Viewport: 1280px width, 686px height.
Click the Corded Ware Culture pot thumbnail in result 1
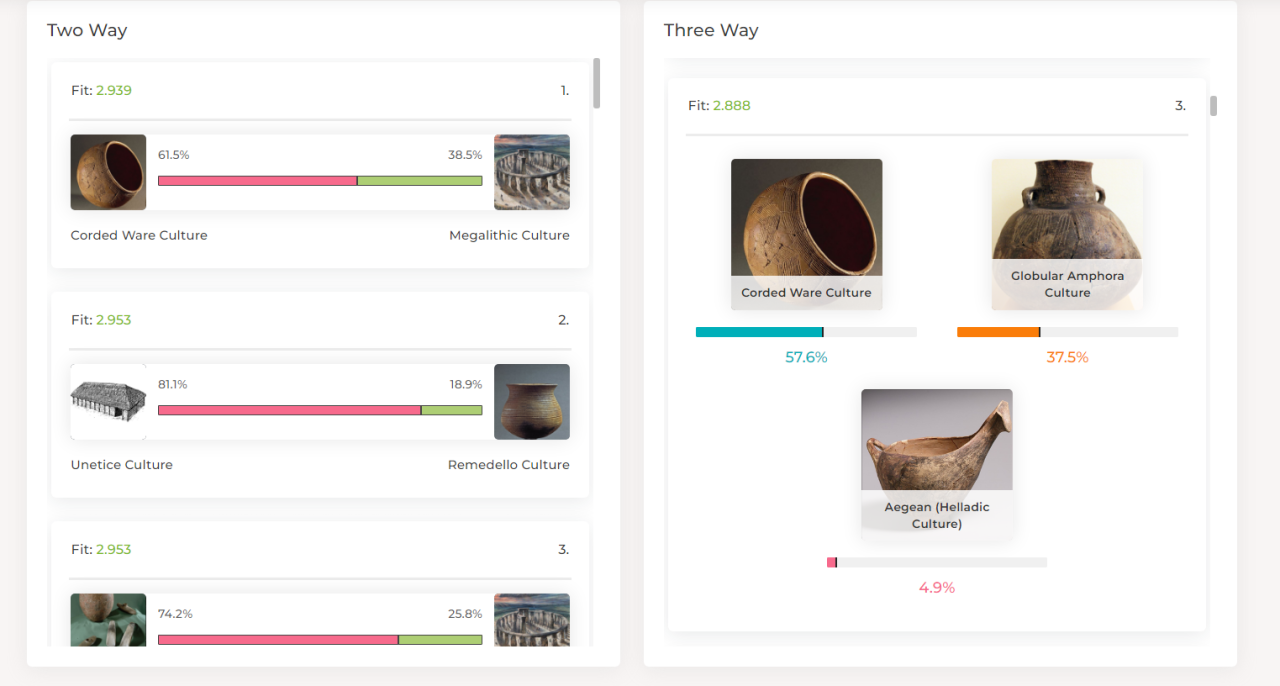(x=108, y=172)
